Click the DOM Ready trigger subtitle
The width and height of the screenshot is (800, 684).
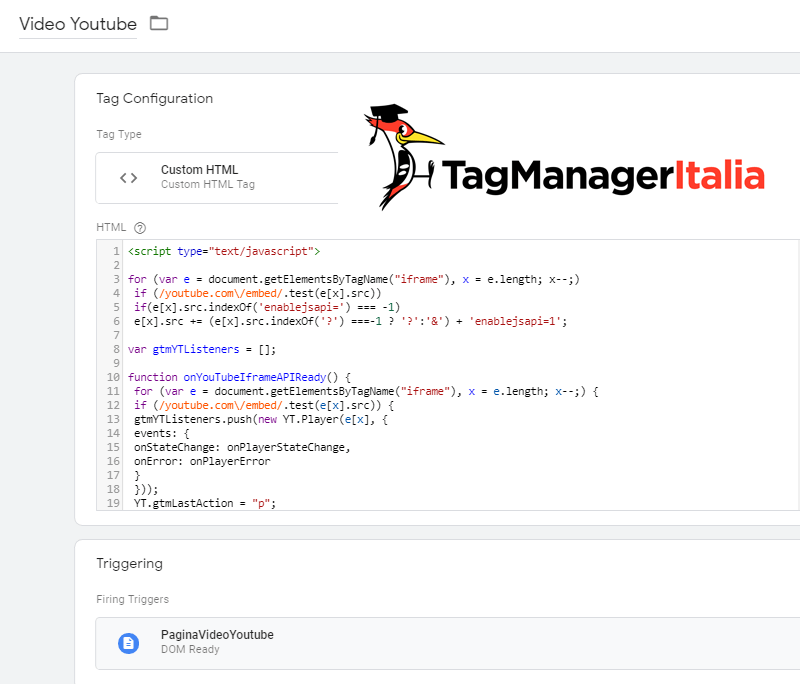(190, 649)
